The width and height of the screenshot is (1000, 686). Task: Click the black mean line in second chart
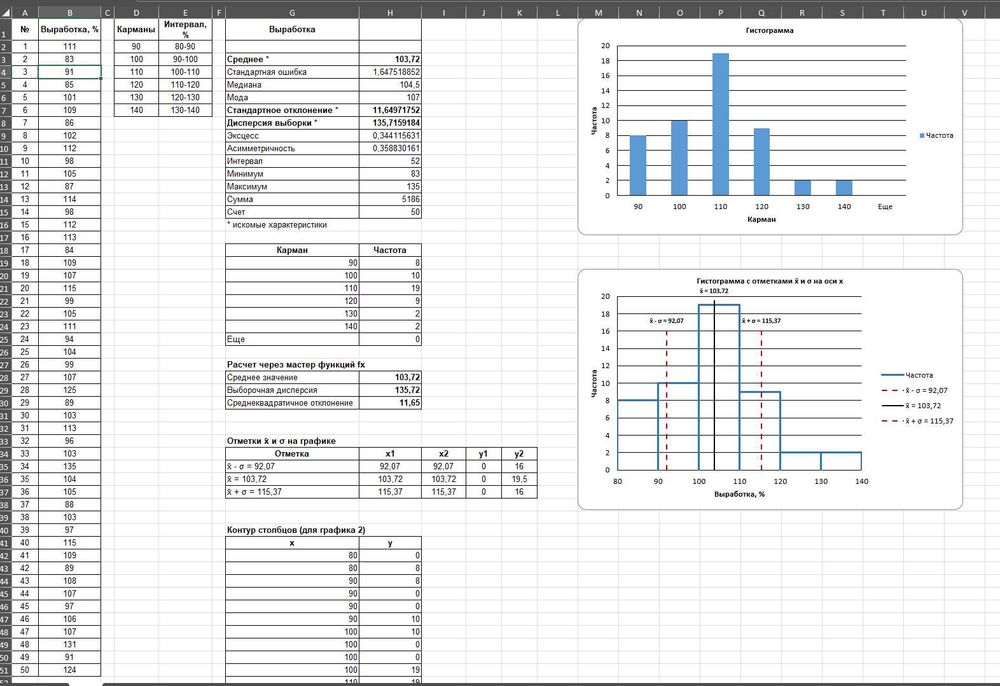(714, 386)
